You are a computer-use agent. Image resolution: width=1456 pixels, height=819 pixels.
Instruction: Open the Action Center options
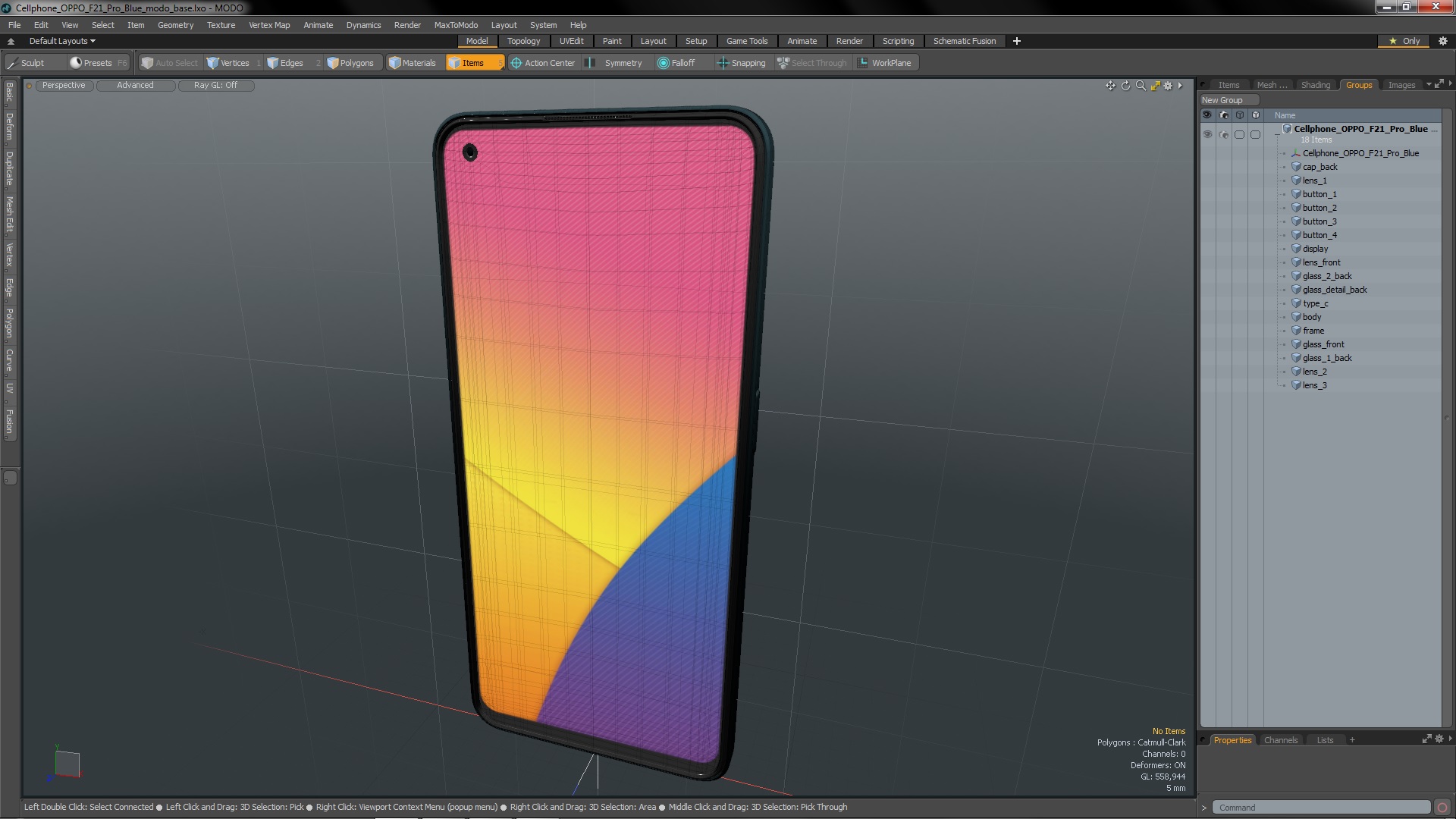click(543, 63)
